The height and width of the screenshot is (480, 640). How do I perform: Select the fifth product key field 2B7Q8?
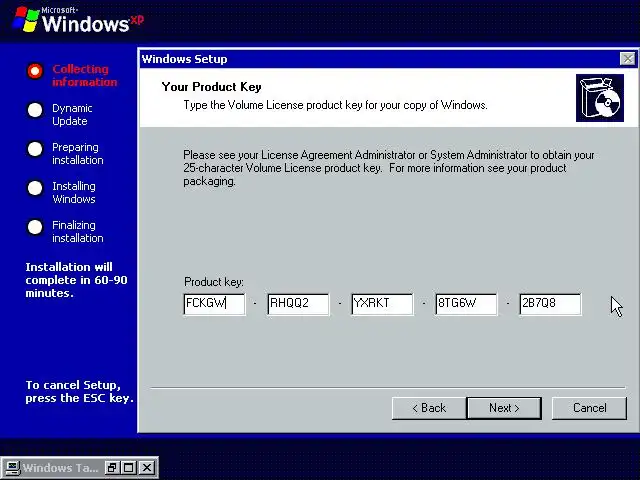coord(551,304)
